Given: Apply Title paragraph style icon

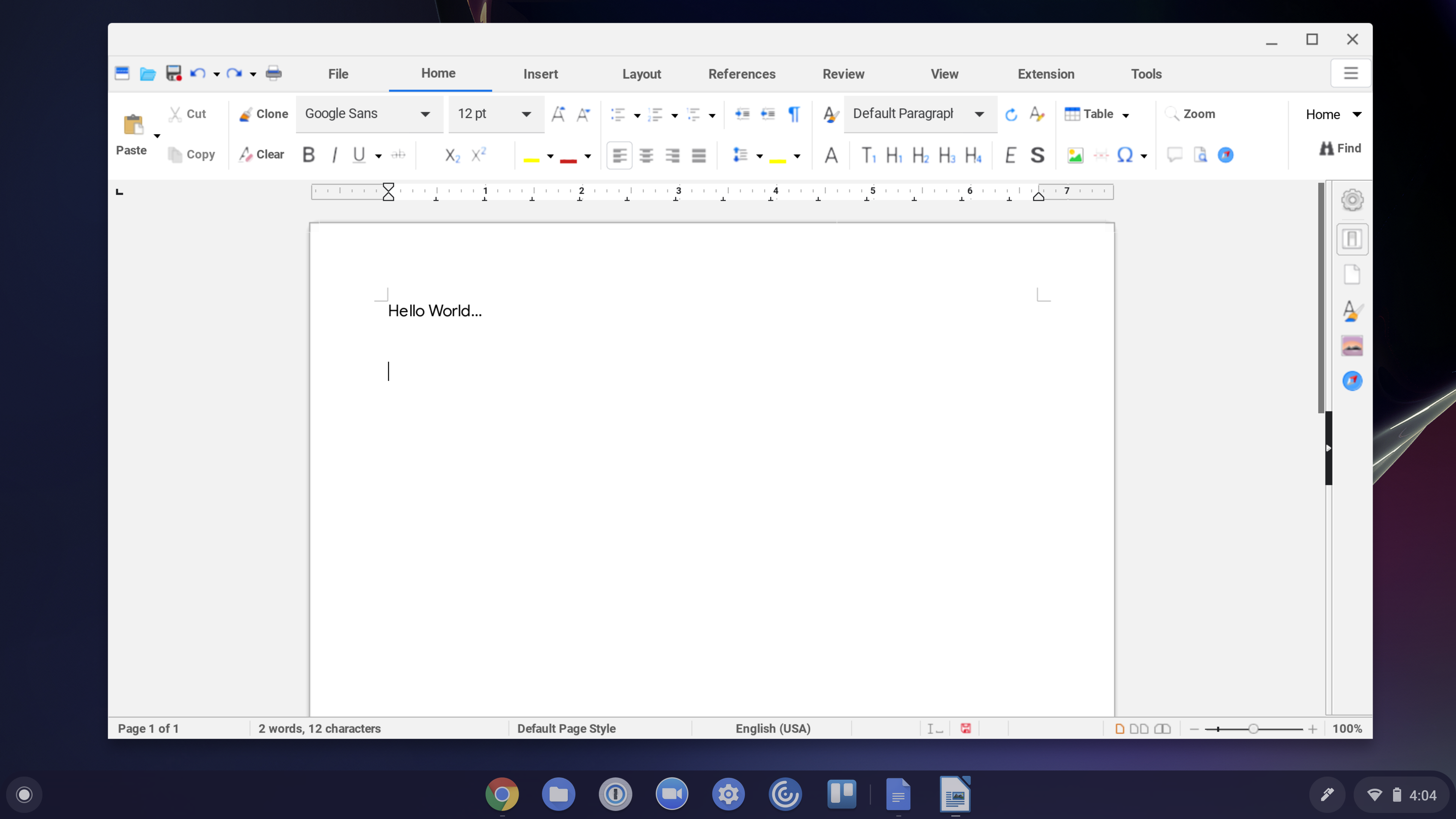Looking at the screenshot, I should [868, 155].
